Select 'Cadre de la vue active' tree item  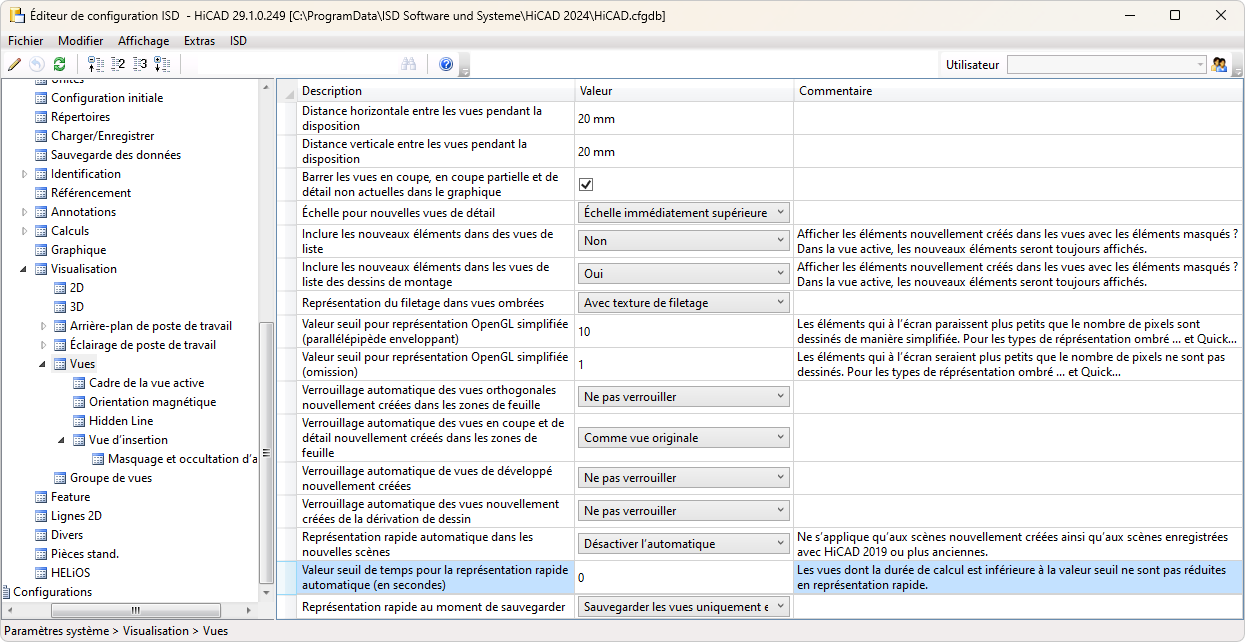tap(146, 383)
